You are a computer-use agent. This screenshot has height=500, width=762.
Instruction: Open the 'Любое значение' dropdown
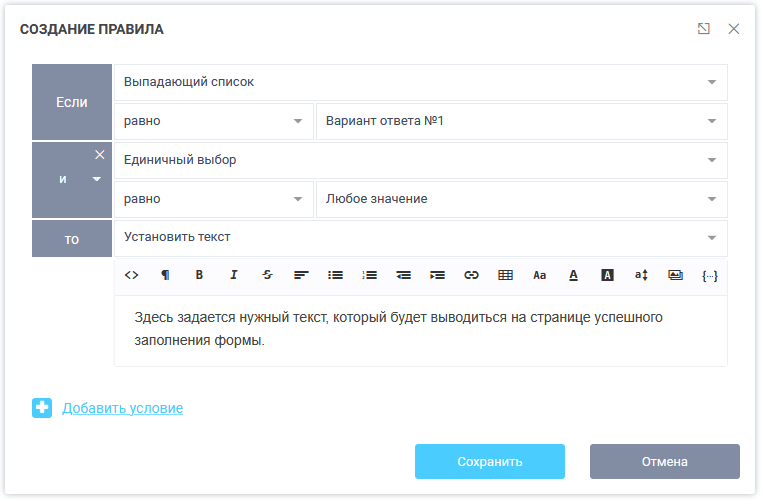(522, 199)
